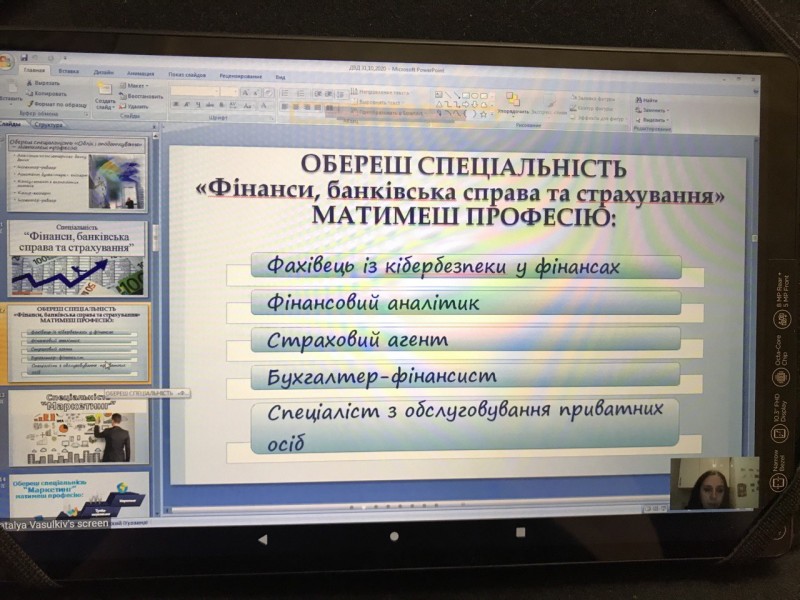Click Формат по образцу format painter

(59, 104)
